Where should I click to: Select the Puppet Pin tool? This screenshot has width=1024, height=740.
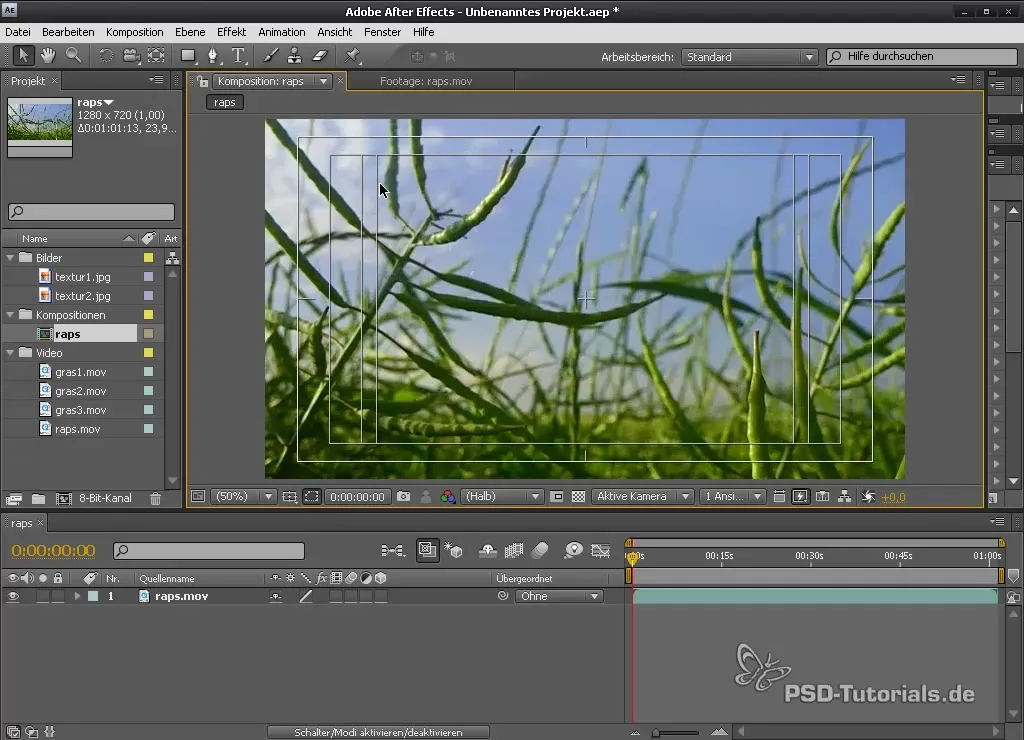pos(353,56)
